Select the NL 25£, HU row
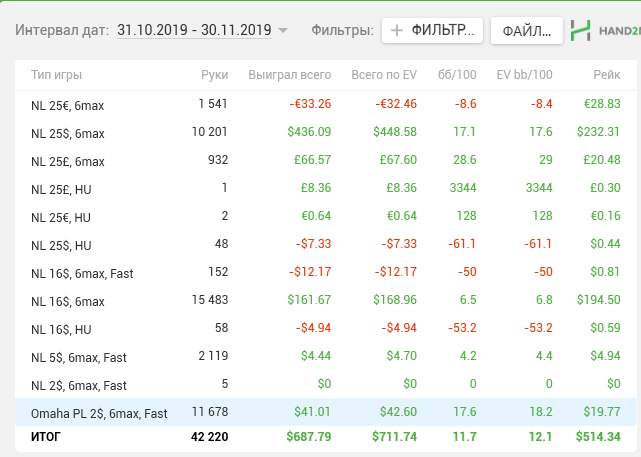Viewport: 641px width, 457px height. tap(60, 188)
